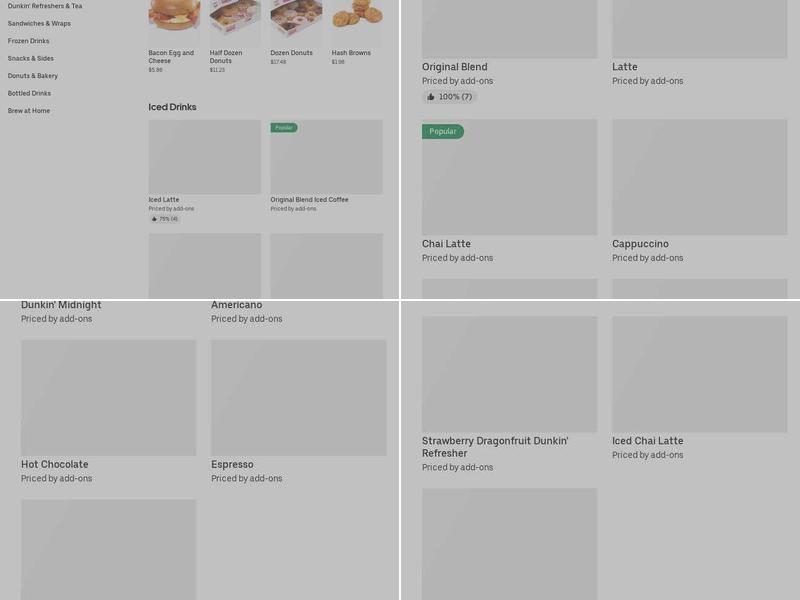Choose Strawberry Dragonfruit Dunkin' Refresher

(x=509, y=394)
